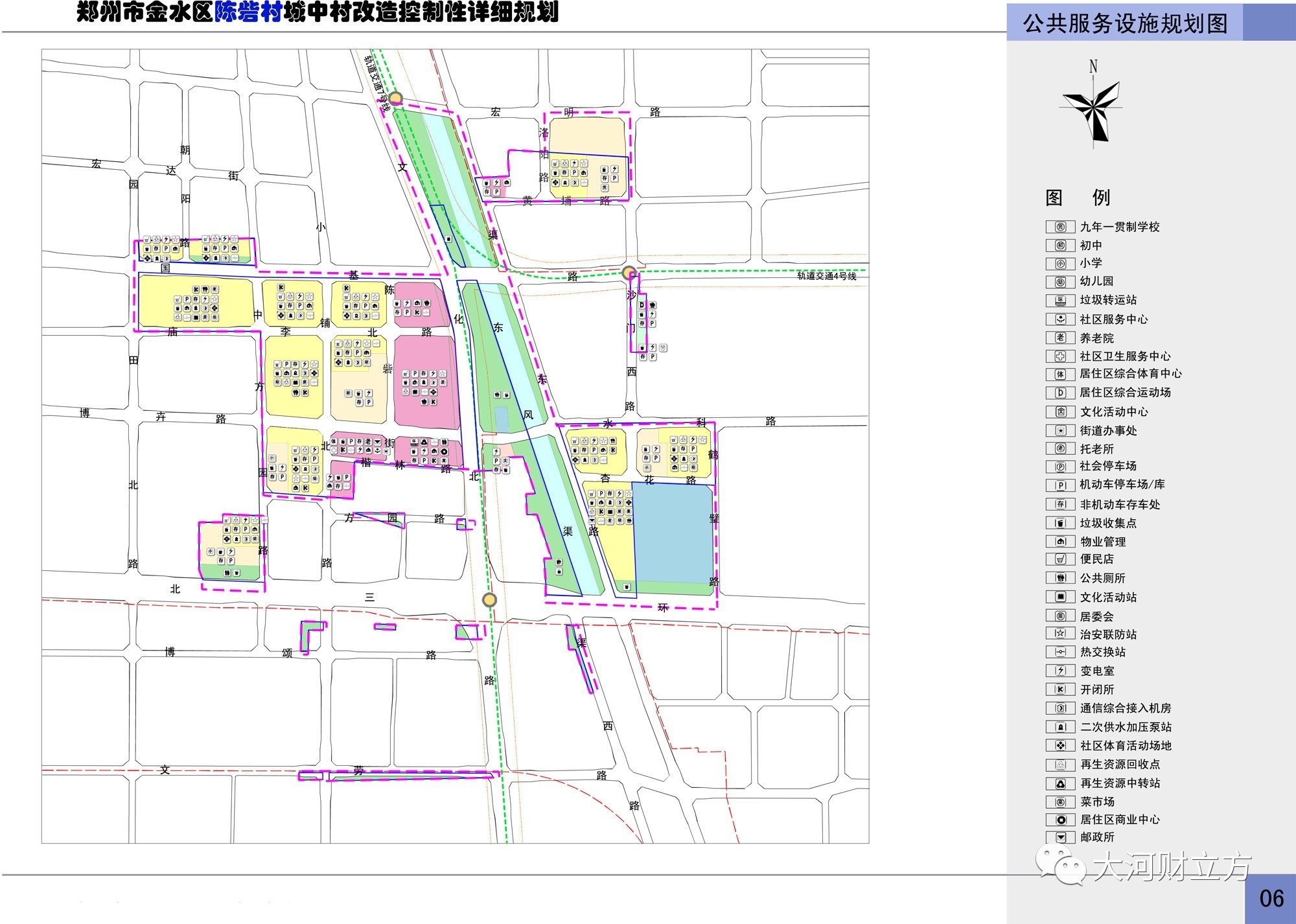This screenshot has width=1296, height=924.
Task: Click the 垃圾转运站 legend icon
Action: [1060, 301]
